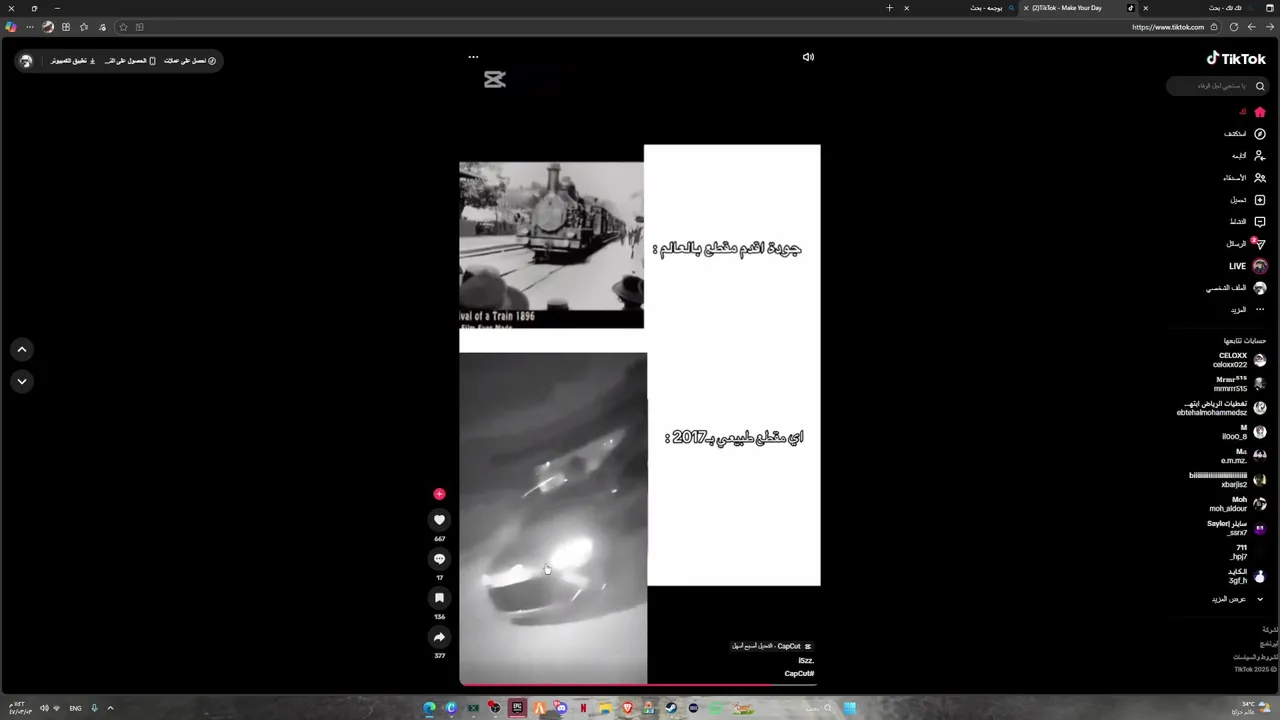Click the browser address bar URL

click(x=1168, y=27)
